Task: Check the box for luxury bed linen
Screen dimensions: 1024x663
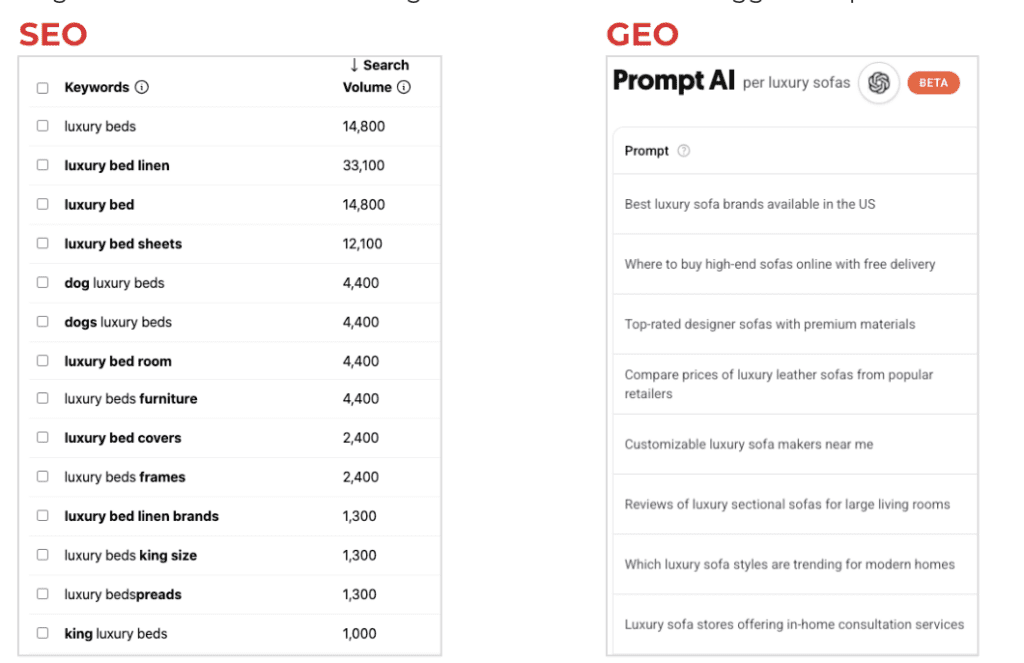Action: click(43, 165)
